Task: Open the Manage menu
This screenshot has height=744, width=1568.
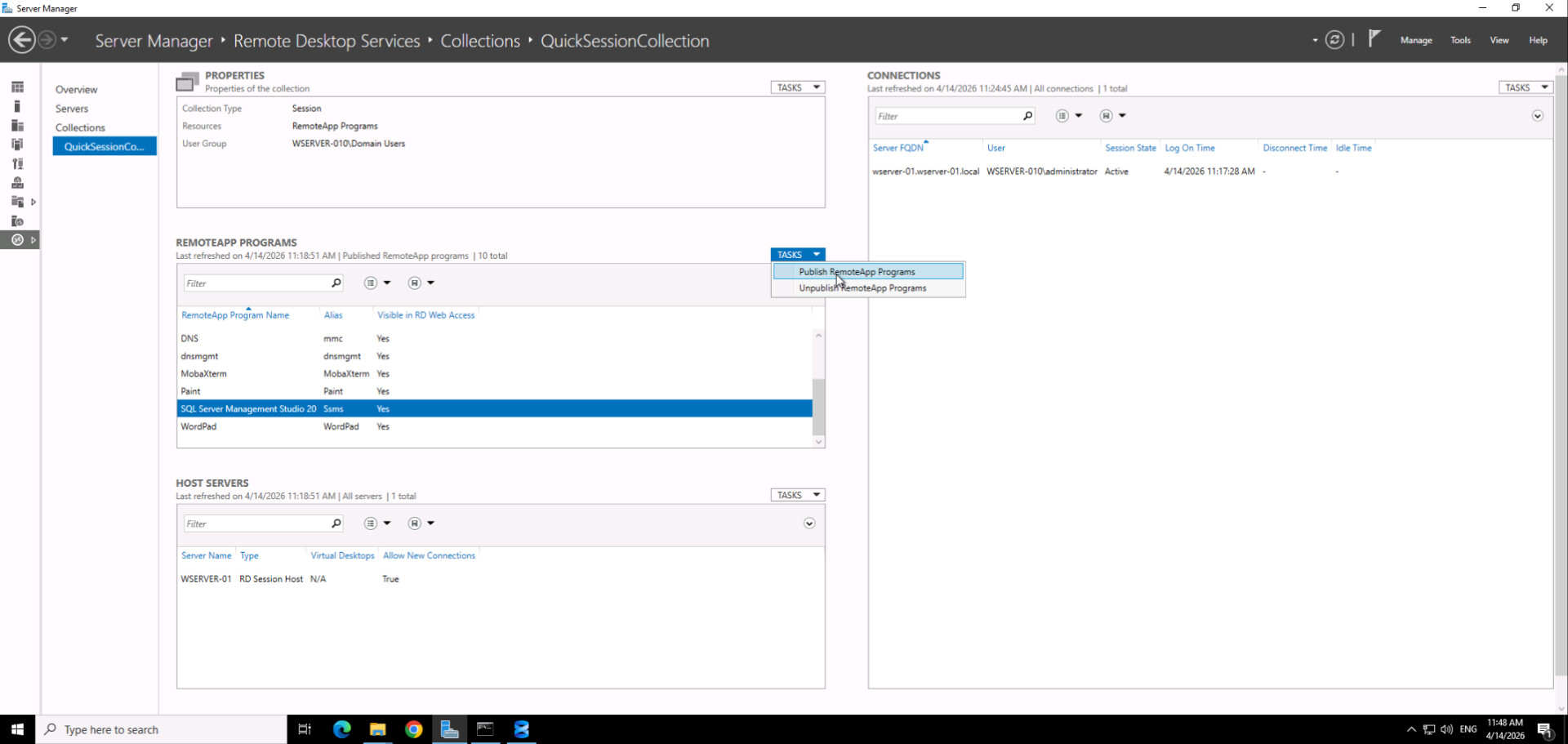Action: [1415, 40]
